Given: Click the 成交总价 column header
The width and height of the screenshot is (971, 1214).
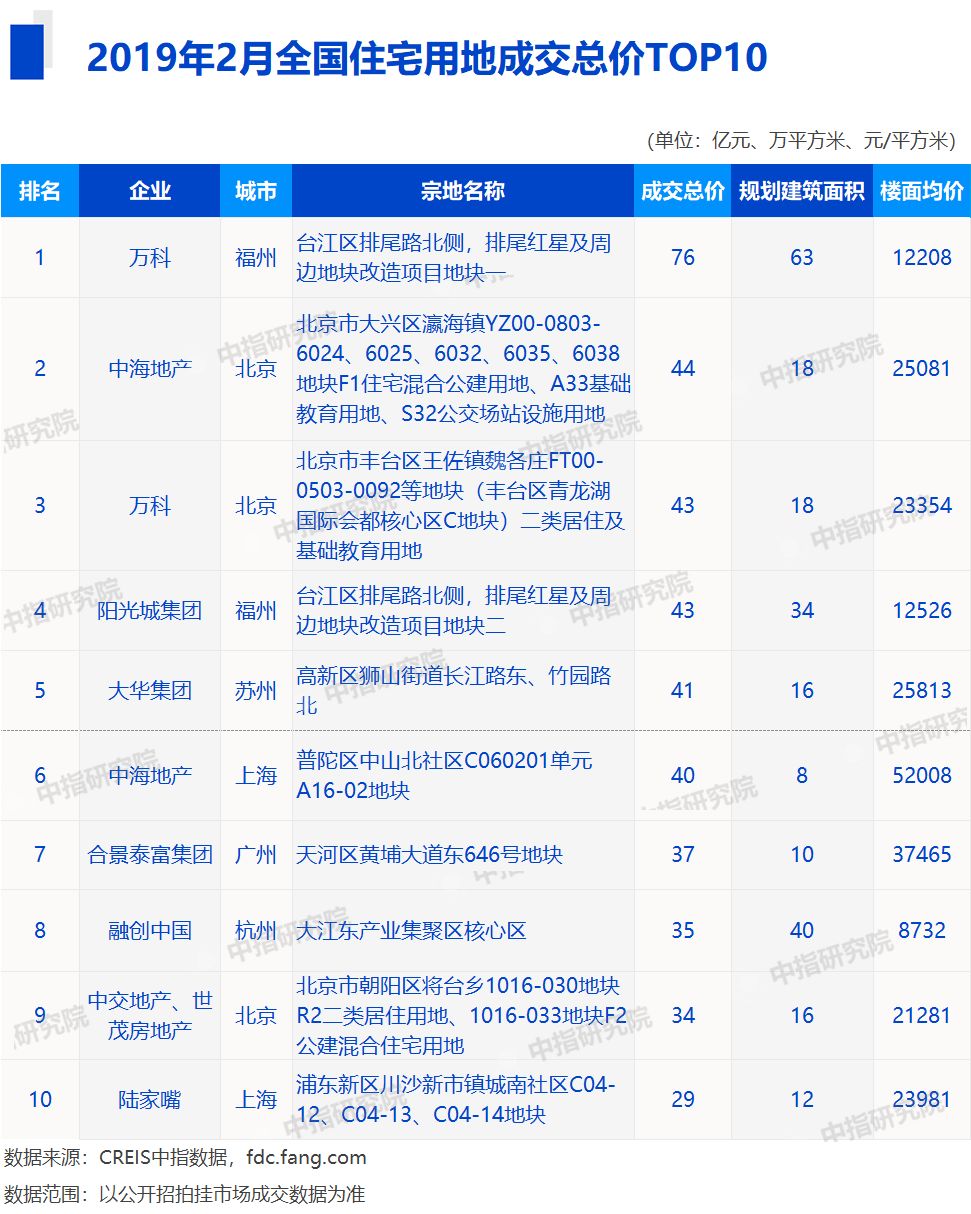Looking at the screenshot, I should pos(683,191).
